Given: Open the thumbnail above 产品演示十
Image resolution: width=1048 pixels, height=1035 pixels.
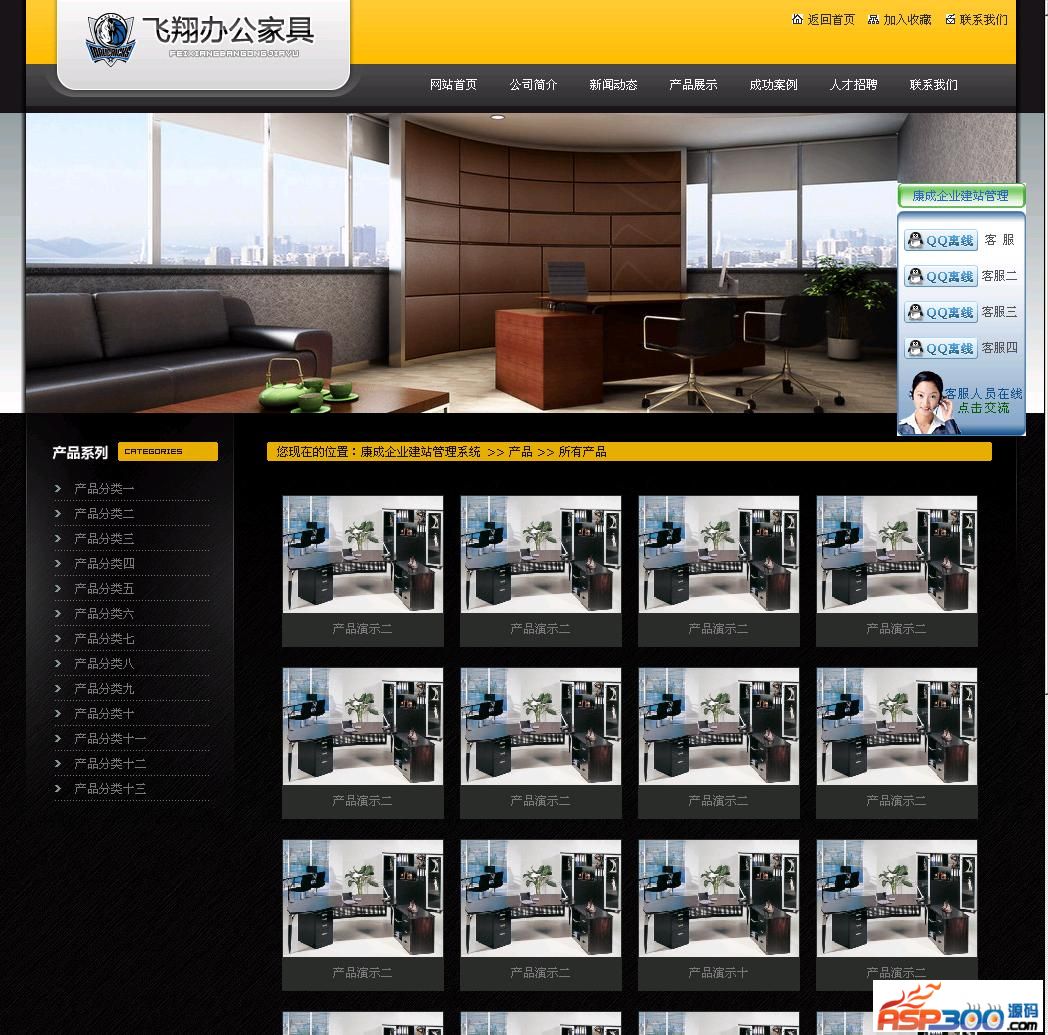Looking at the screenshot, I should pos(718,898).
